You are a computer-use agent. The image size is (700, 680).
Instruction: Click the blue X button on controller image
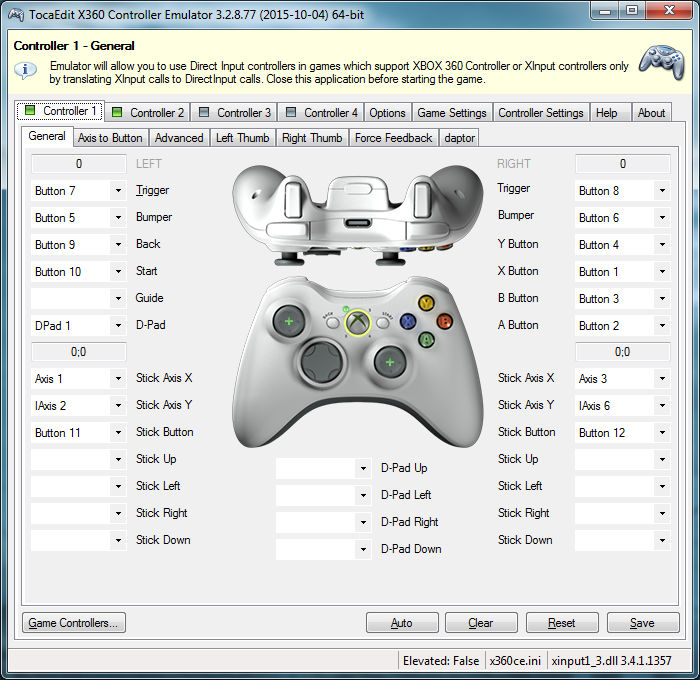408,321
